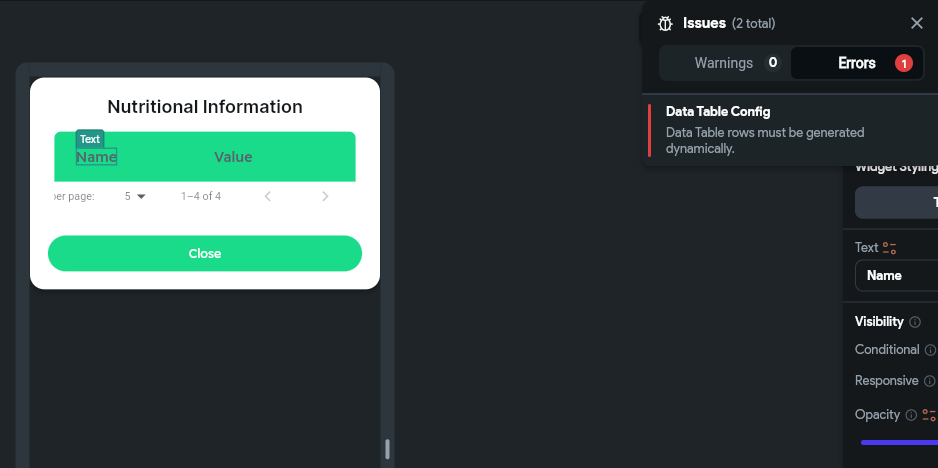Click the green Close button
This screenshot has width=938, height=468.
pos(205,254)
